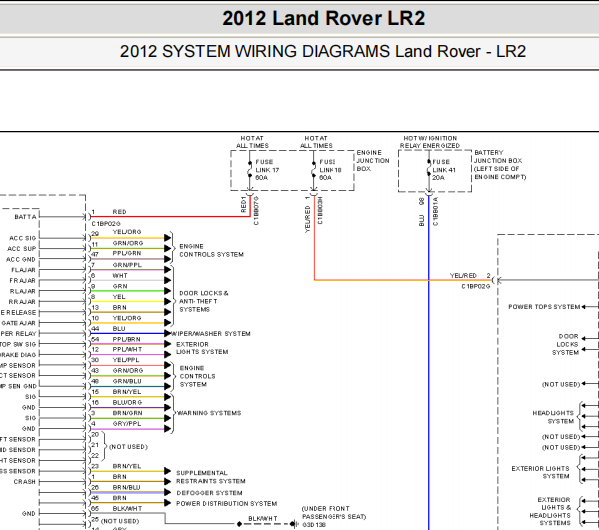Click the "2012 SYSTEM WIRING DIAGRAMS Land Rover - LR2" subtitle
The width and height of the screenshot is (599, 530).
point(323,51)
